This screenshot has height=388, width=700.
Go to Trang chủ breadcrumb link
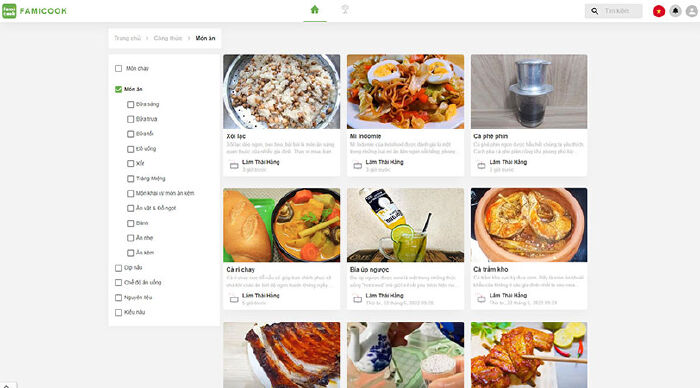point(127,38)
